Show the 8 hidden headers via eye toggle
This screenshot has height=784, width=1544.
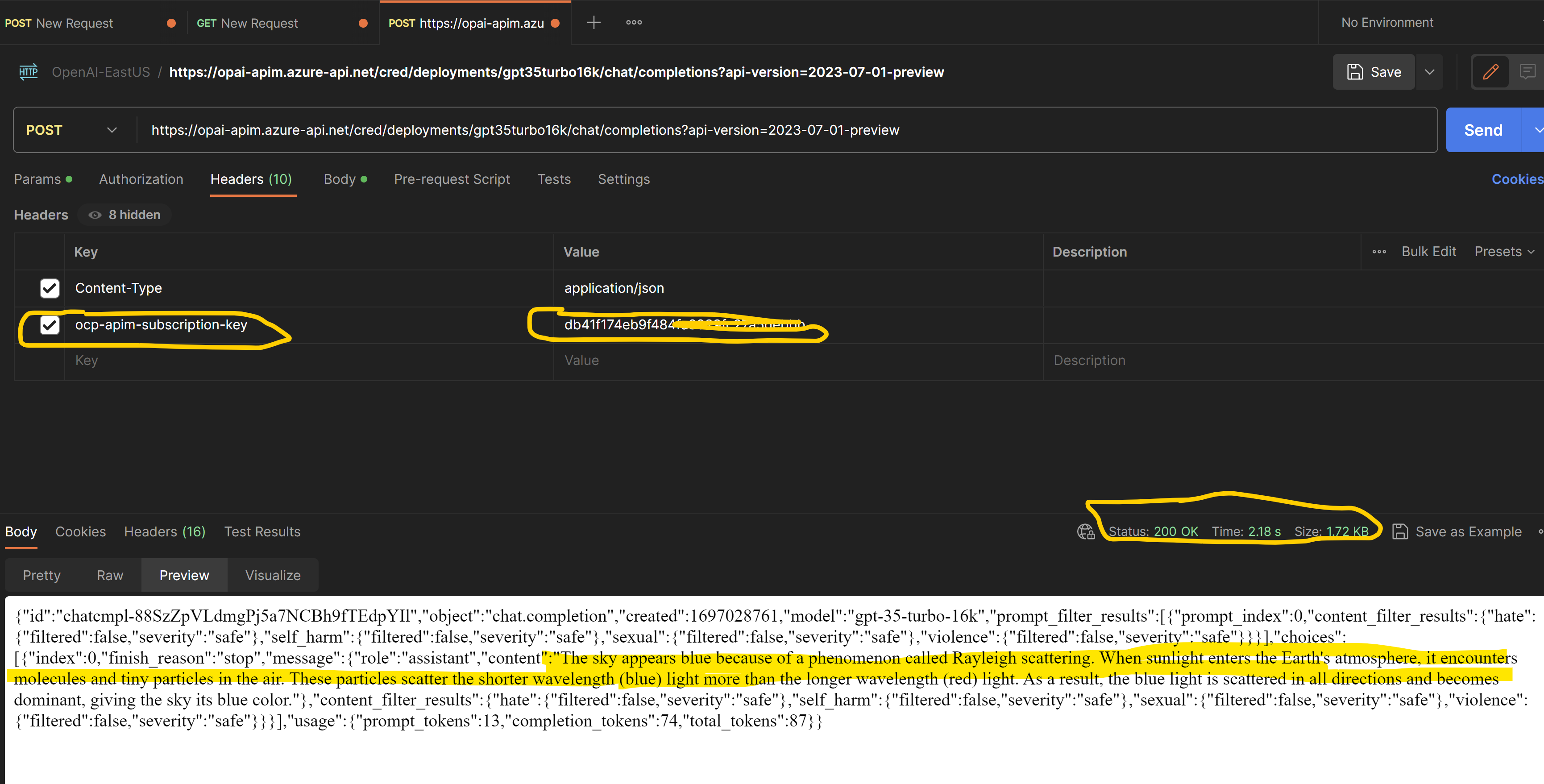click(95, 215)
